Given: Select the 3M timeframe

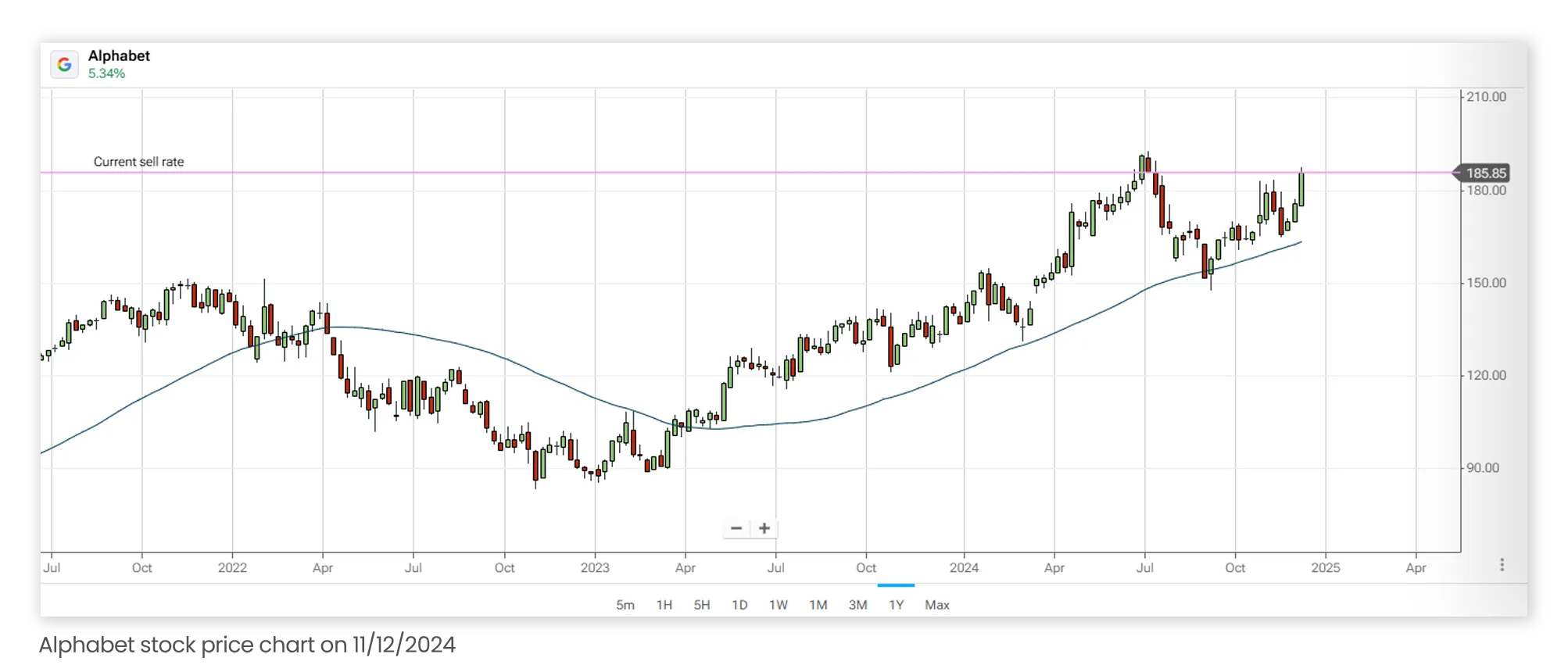Looking at the screenshot, I should coord(858,605).
